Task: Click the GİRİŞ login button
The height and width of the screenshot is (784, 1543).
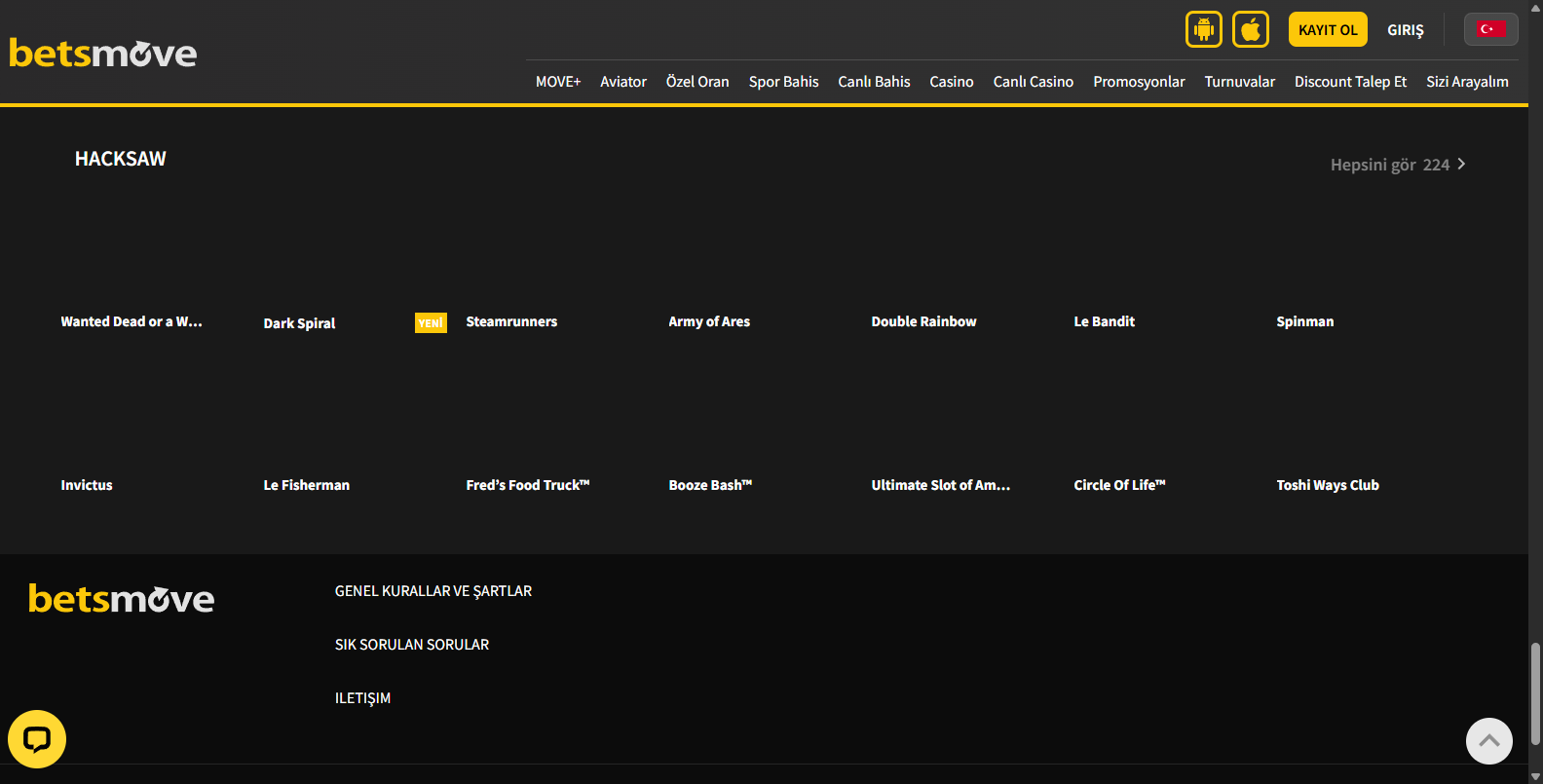Action: point(1405,30)
